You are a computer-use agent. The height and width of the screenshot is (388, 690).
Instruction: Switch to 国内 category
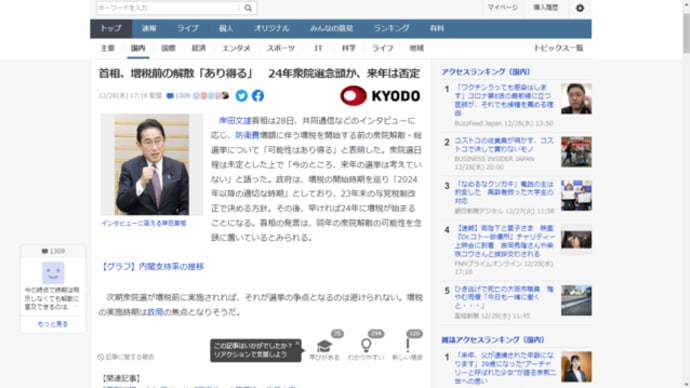[138, 48]
